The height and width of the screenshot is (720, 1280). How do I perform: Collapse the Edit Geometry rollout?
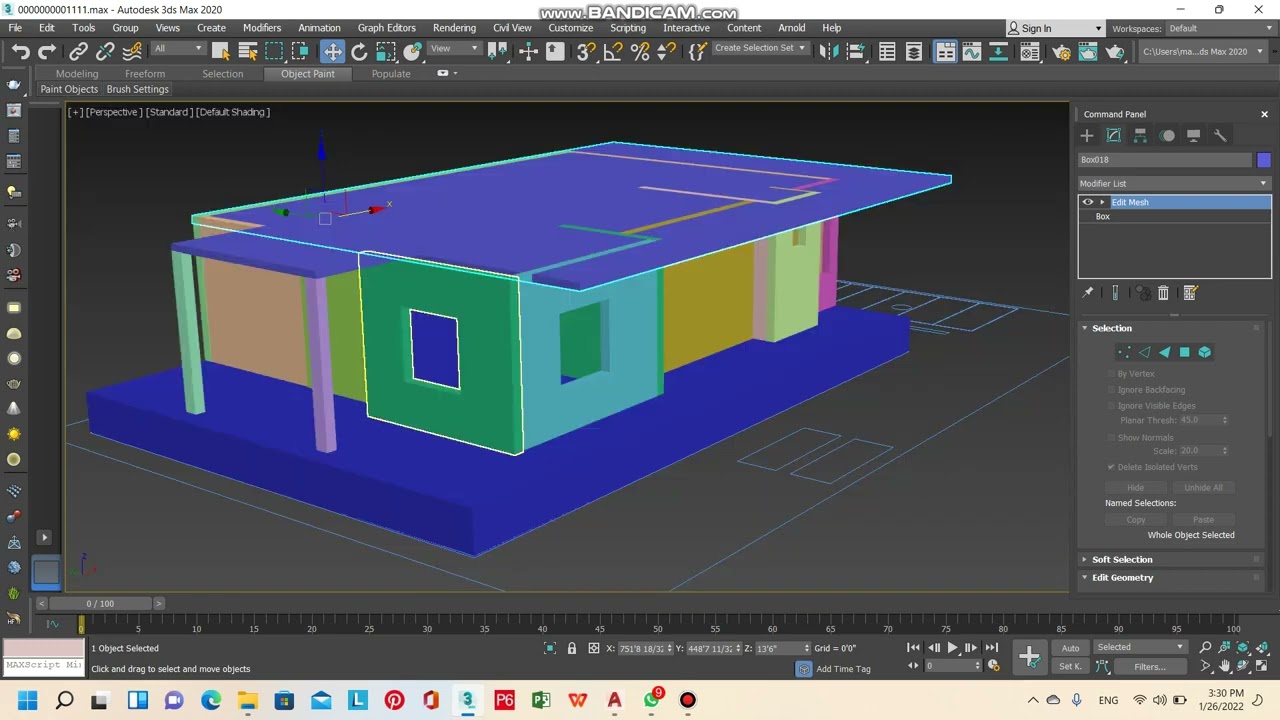click(x=1122, y=578)
